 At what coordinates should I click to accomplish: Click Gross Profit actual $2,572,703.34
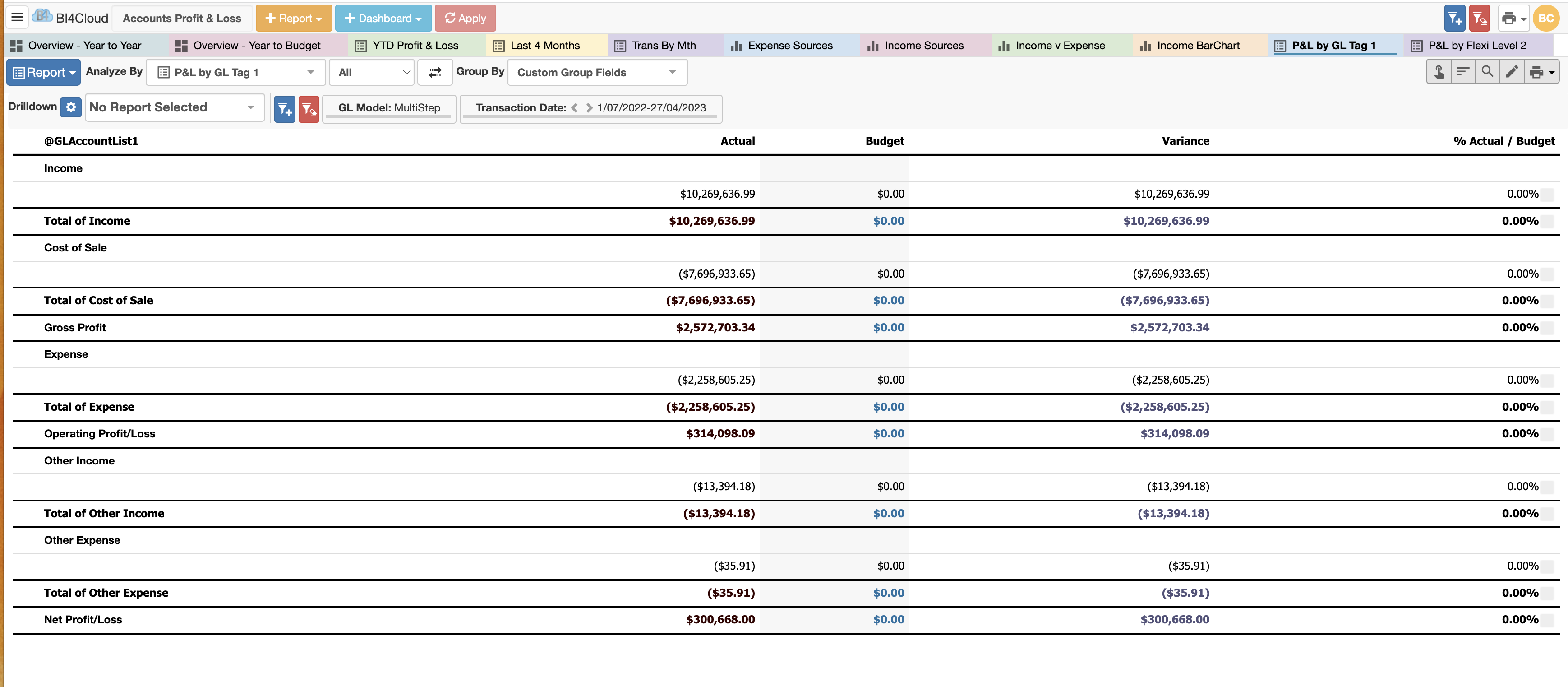(x=715, y=328)
